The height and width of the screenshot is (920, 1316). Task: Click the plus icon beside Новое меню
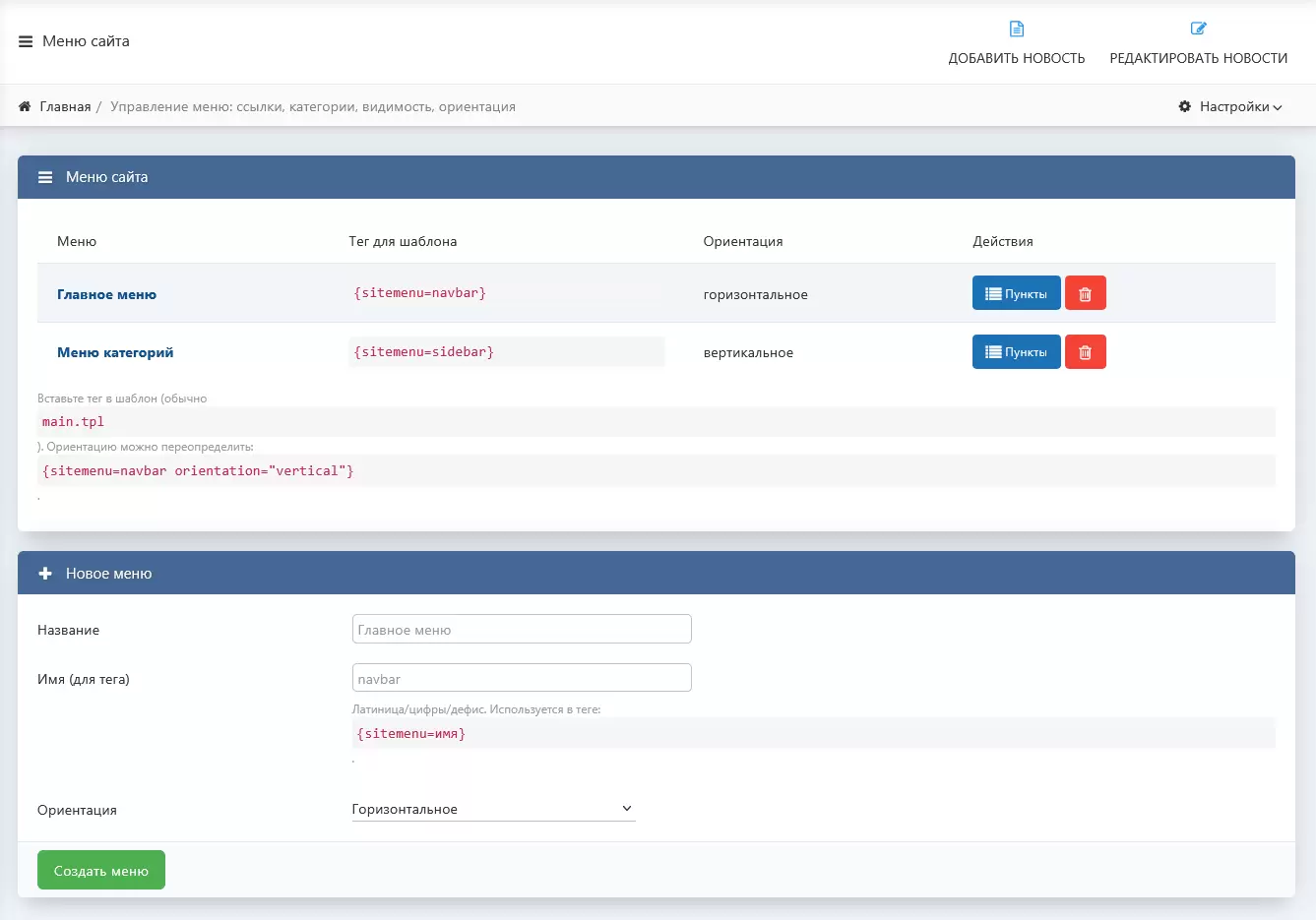point(45,574)
